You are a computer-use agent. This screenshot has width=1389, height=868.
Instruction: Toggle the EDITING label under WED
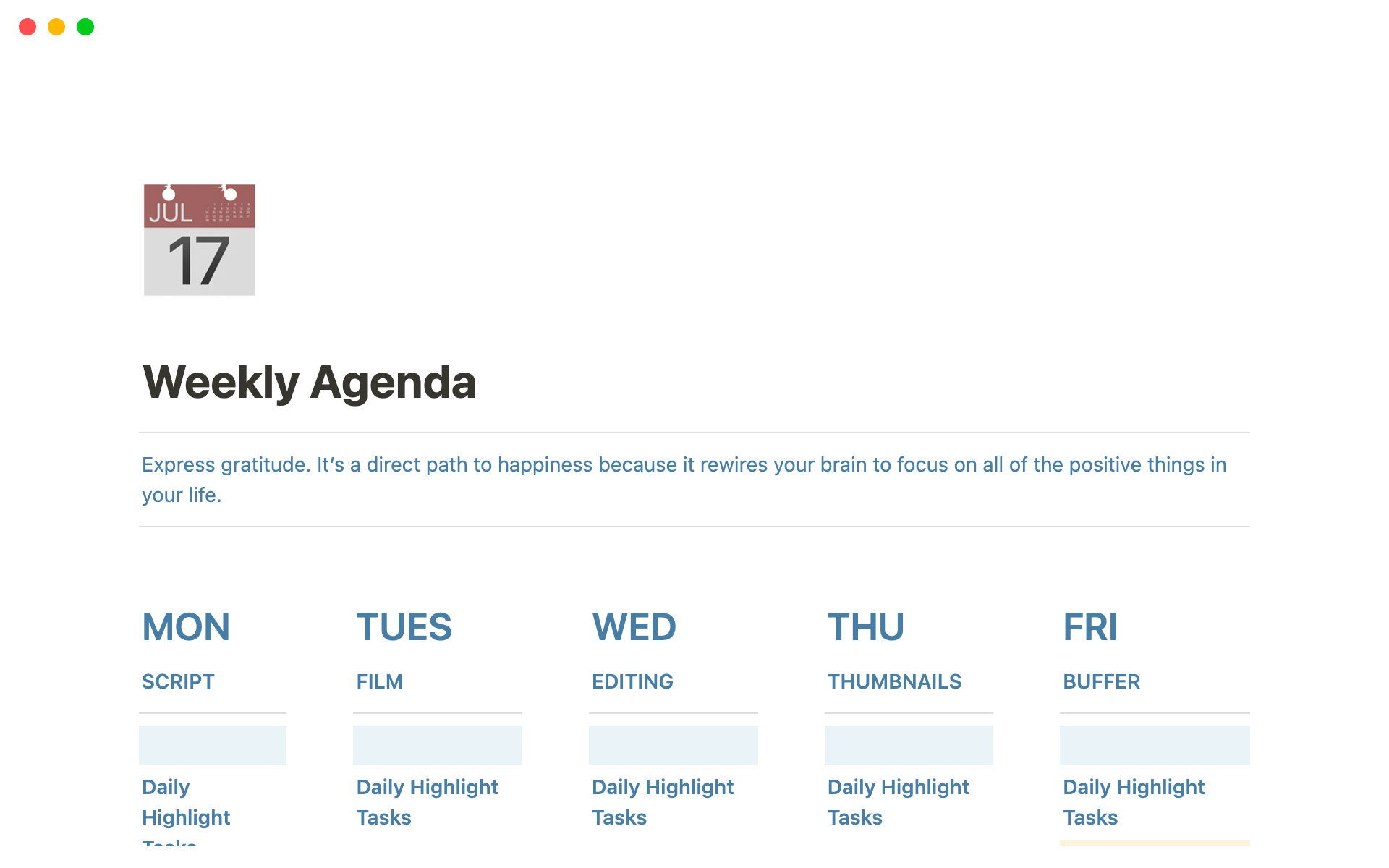tap(632, 681)
